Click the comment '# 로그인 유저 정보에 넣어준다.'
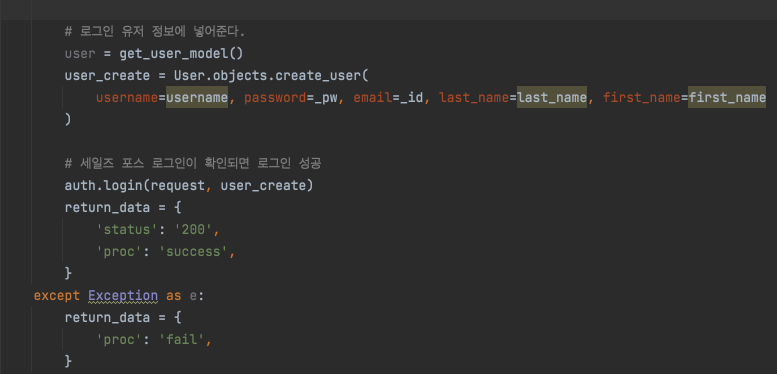The image size is (777, 374). tap(155, 32)
